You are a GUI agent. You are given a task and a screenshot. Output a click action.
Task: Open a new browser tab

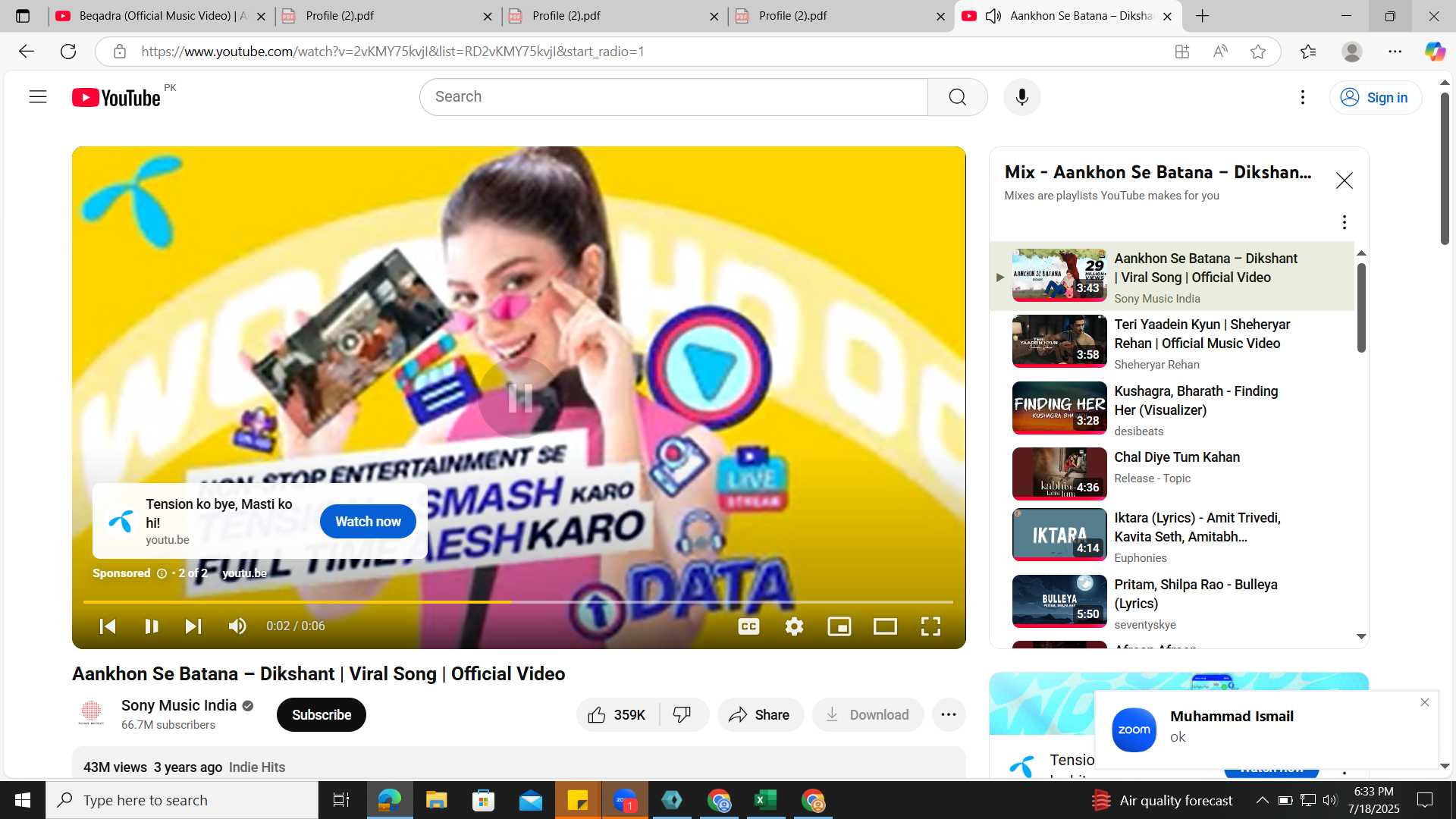[1203, 16]
